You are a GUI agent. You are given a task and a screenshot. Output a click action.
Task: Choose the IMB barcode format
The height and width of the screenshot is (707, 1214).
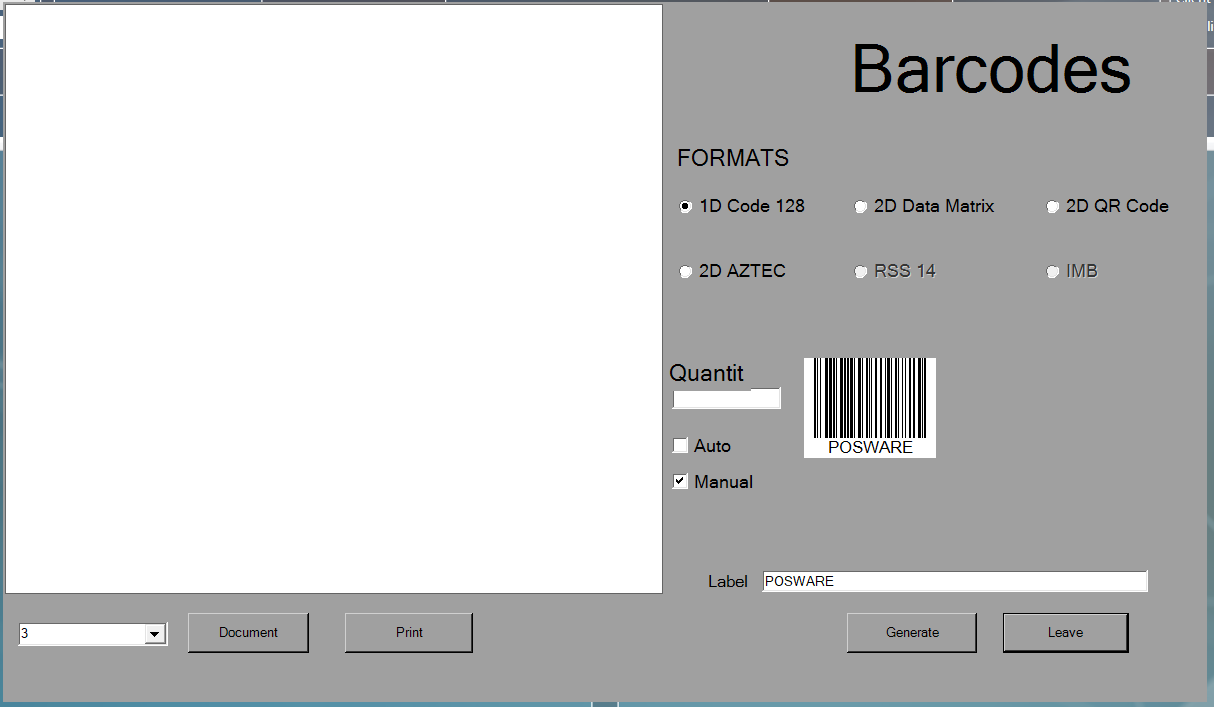coord(1053,272)
